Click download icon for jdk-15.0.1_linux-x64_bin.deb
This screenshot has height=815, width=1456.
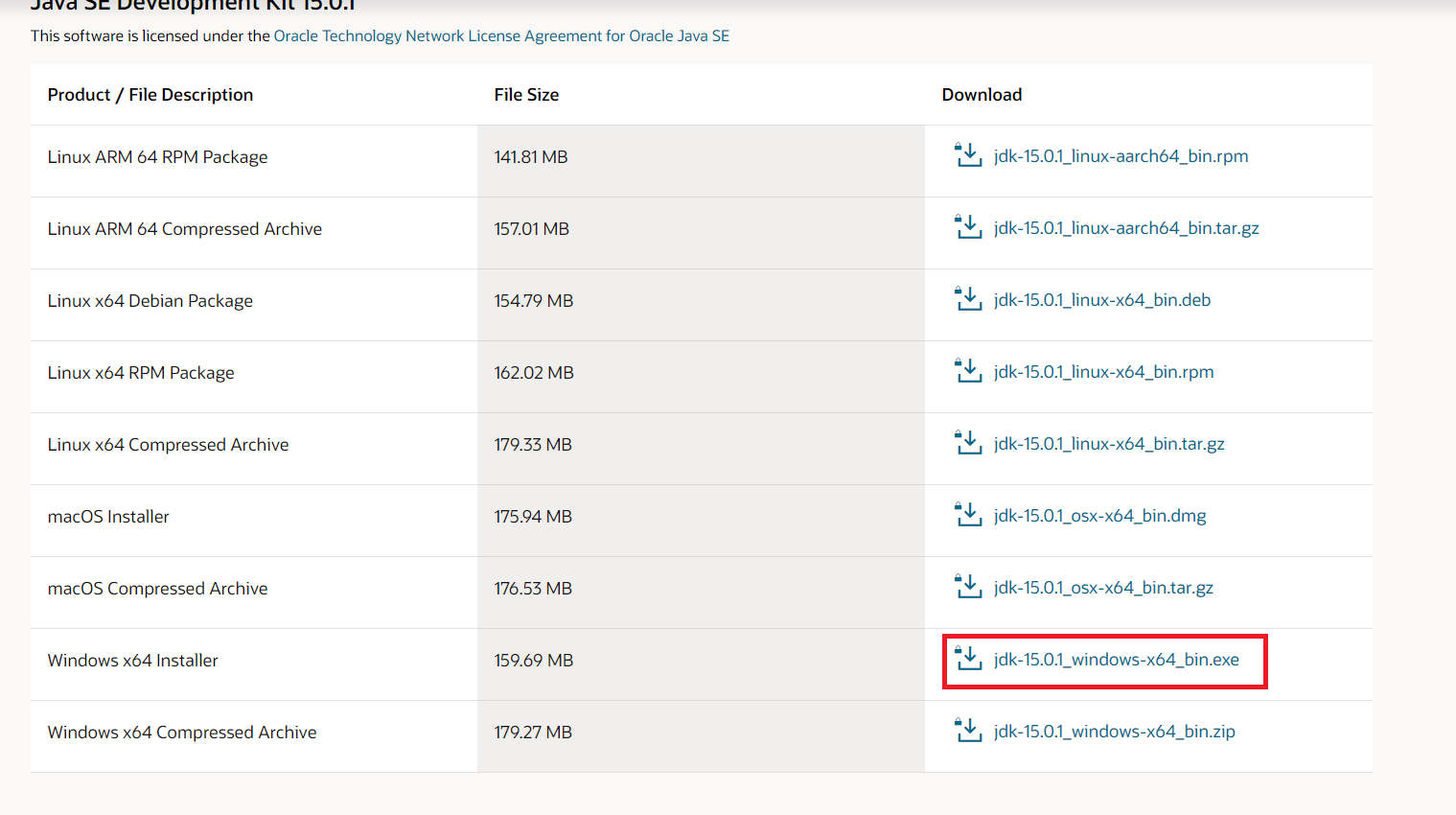point(968,298)
